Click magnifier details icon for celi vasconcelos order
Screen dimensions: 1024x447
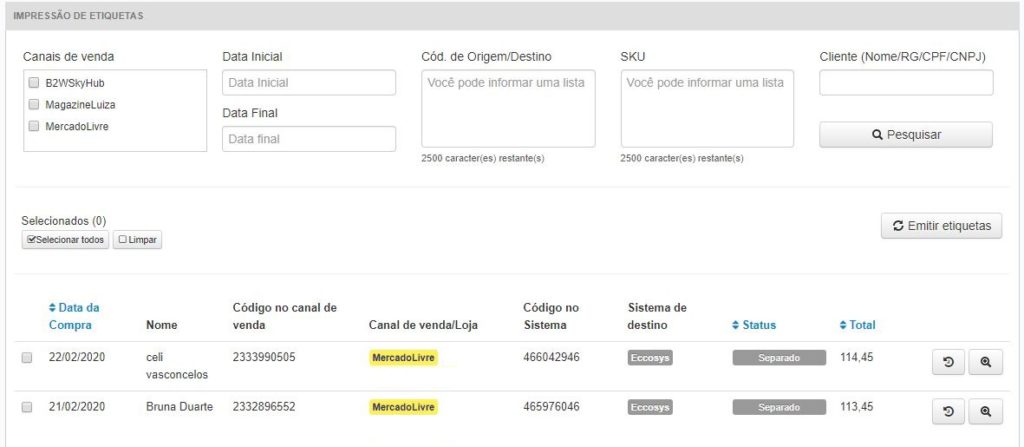(x=985, y=363)
